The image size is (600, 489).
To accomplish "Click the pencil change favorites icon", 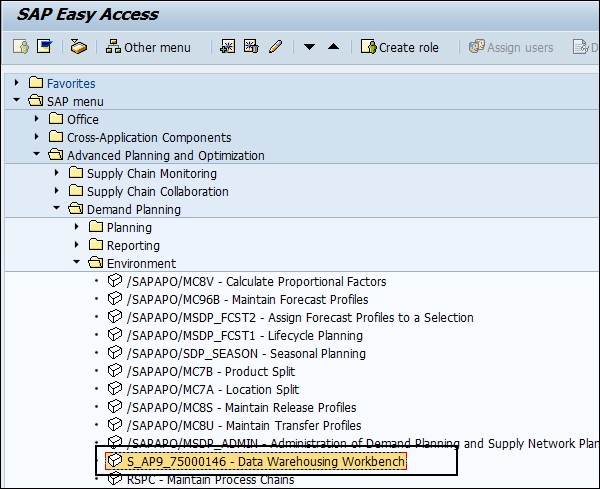I will point(275,47).
